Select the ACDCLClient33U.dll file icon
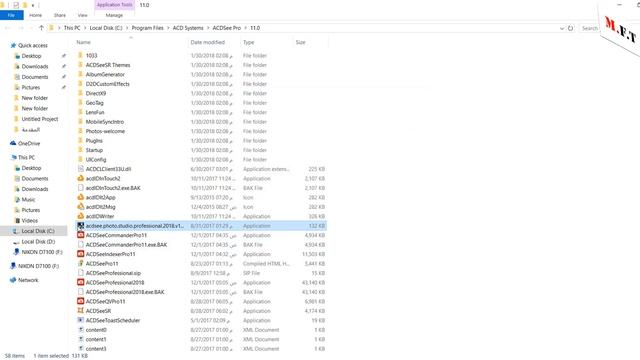 80,169
